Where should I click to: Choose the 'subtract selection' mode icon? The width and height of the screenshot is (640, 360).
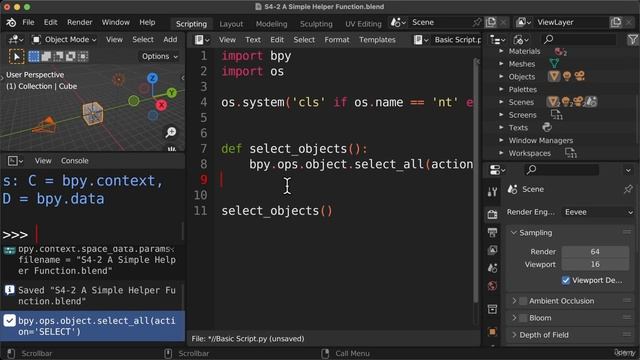[x=58, y=56]
